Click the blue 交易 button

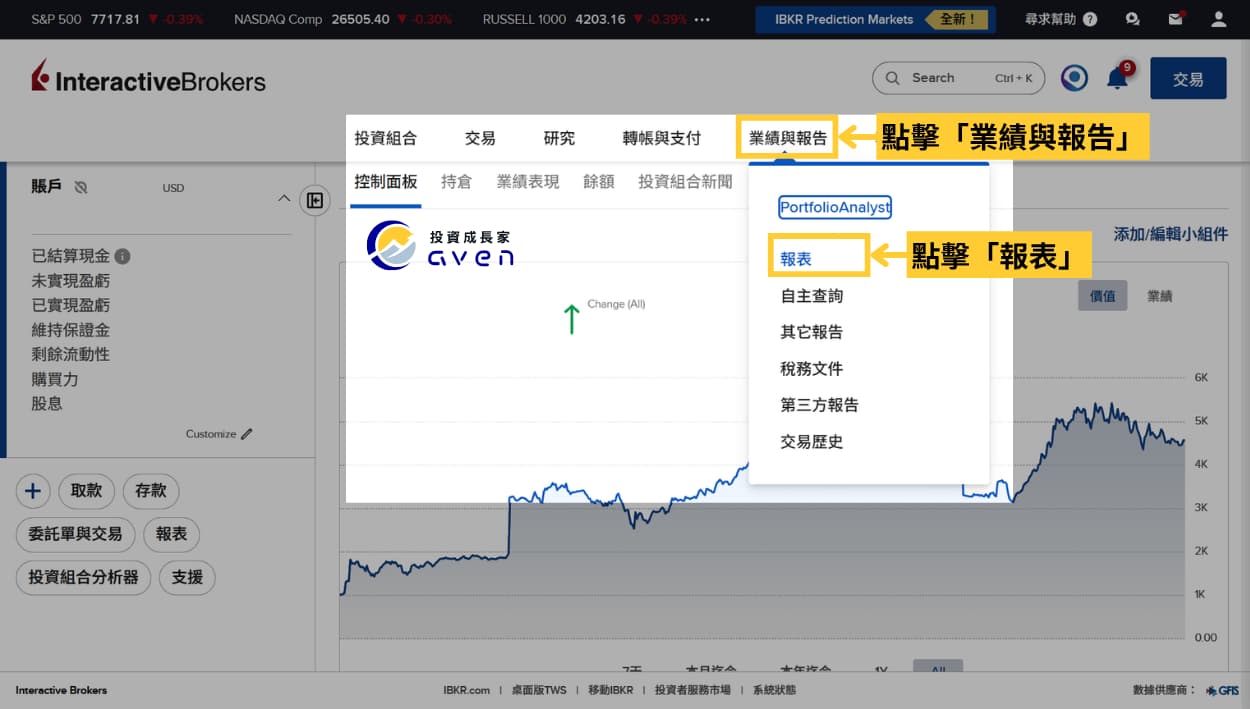1188,78
